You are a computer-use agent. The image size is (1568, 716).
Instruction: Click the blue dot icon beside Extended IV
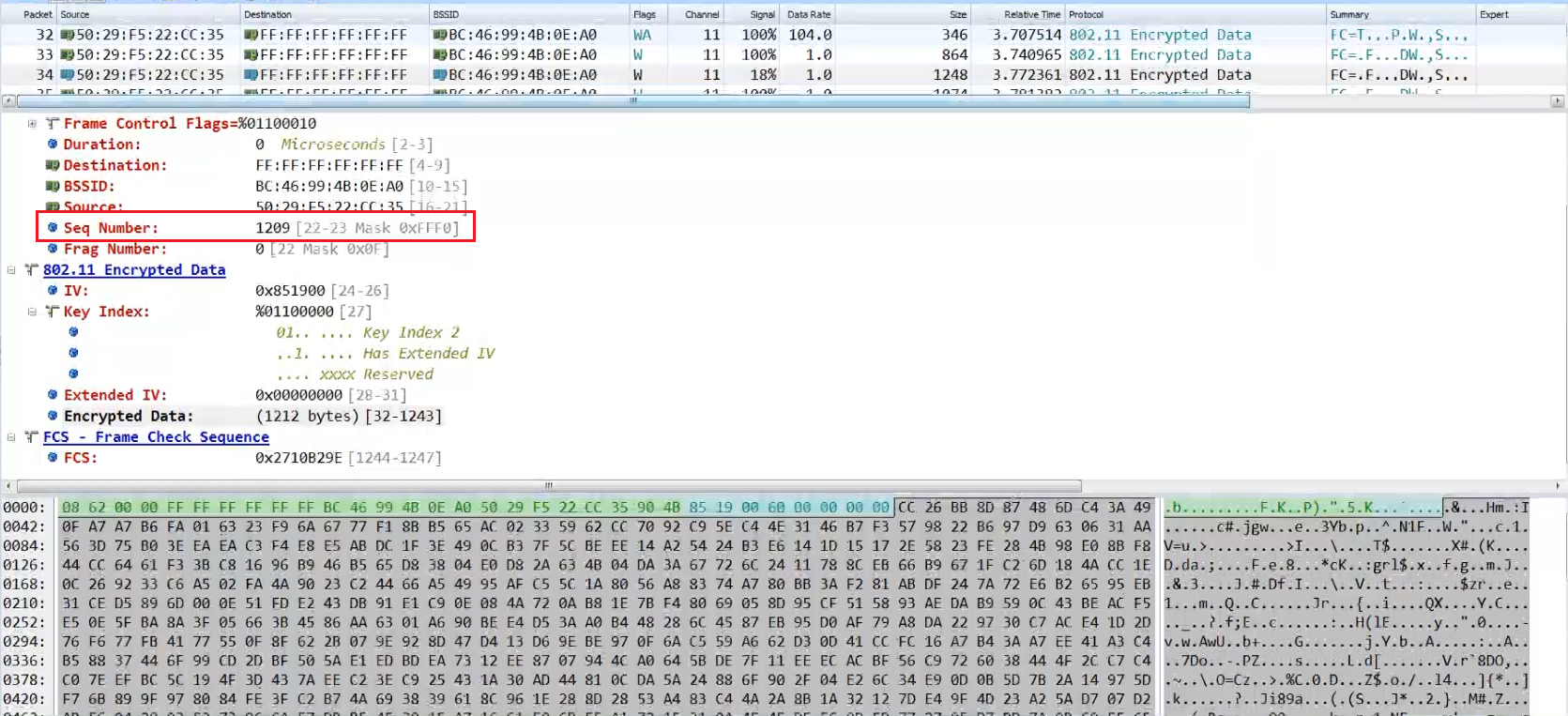[x=53, y=395]
